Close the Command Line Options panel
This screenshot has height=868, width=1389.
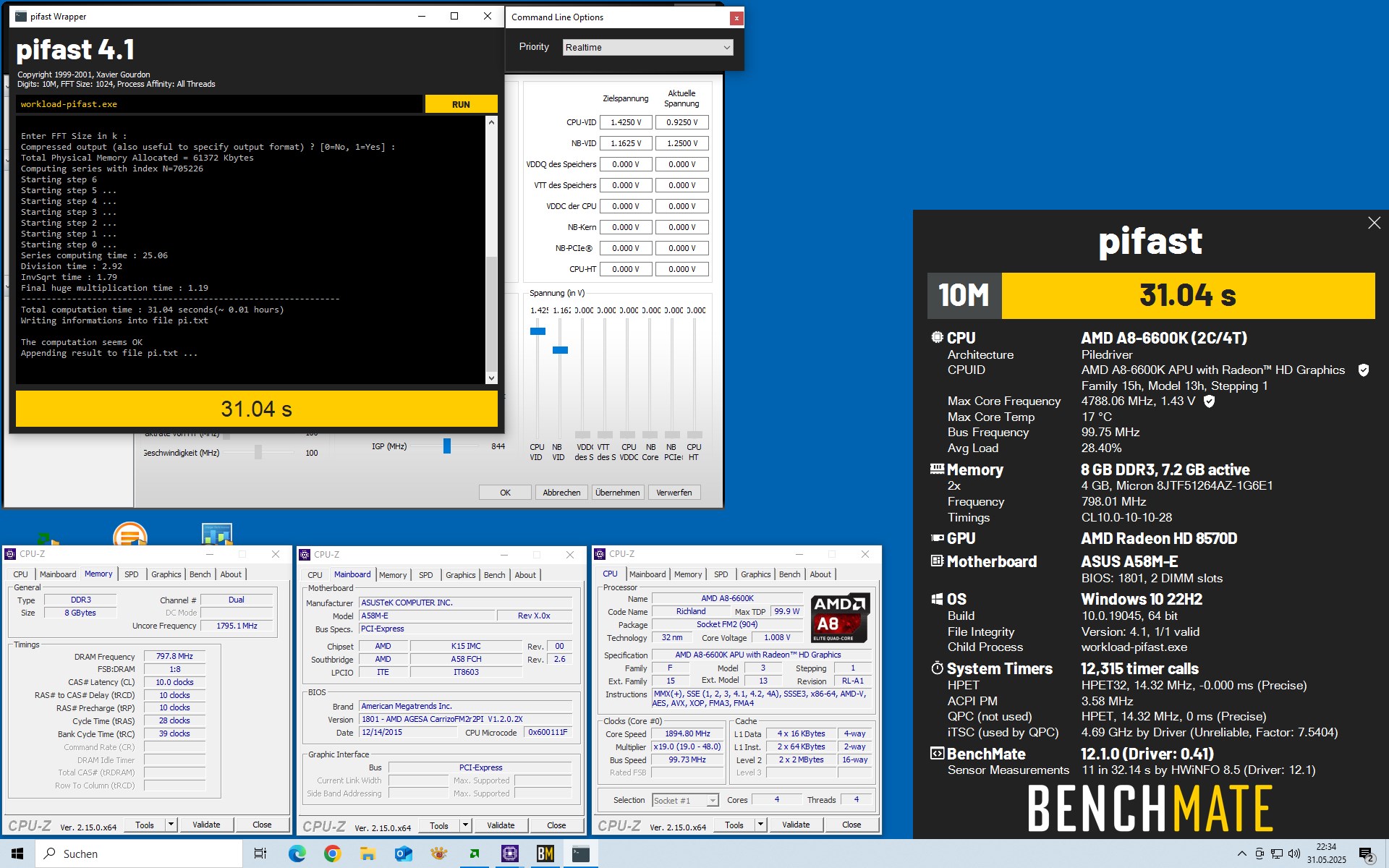tap(736, 18)
